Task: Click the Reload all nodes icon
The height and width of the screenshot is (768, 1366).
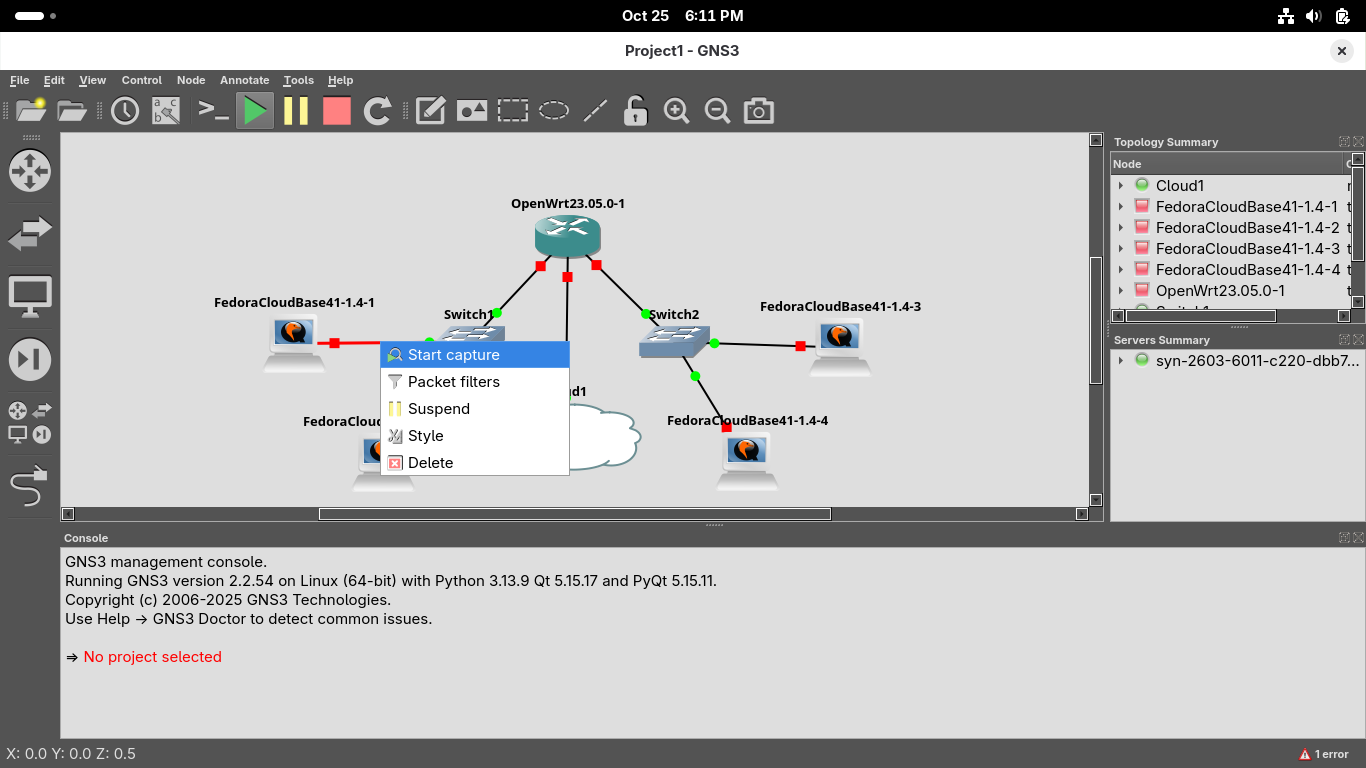Action: (377, 110)
